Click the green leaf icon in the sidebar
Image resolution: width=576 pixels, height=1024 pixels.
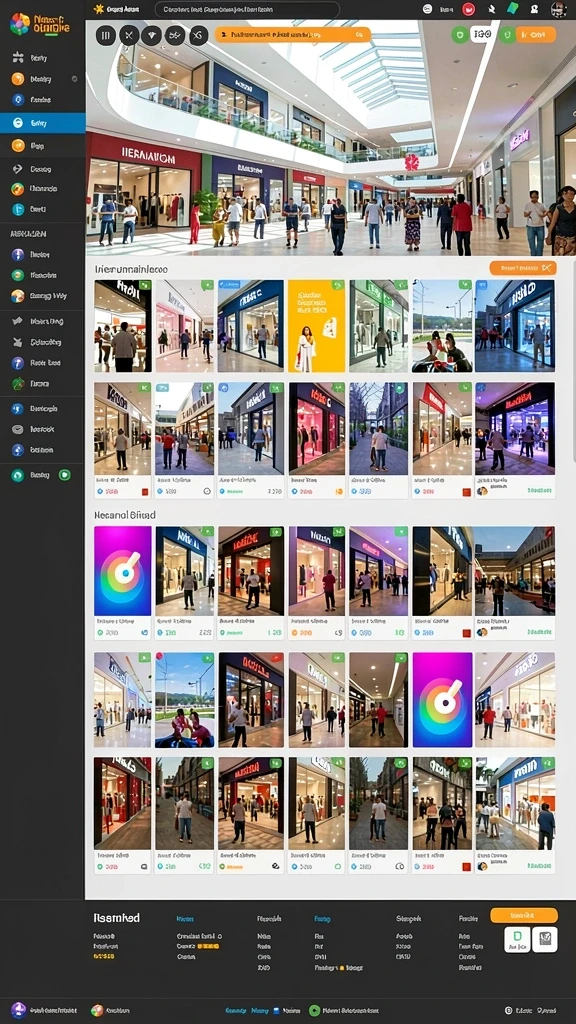tap(18, 383)
